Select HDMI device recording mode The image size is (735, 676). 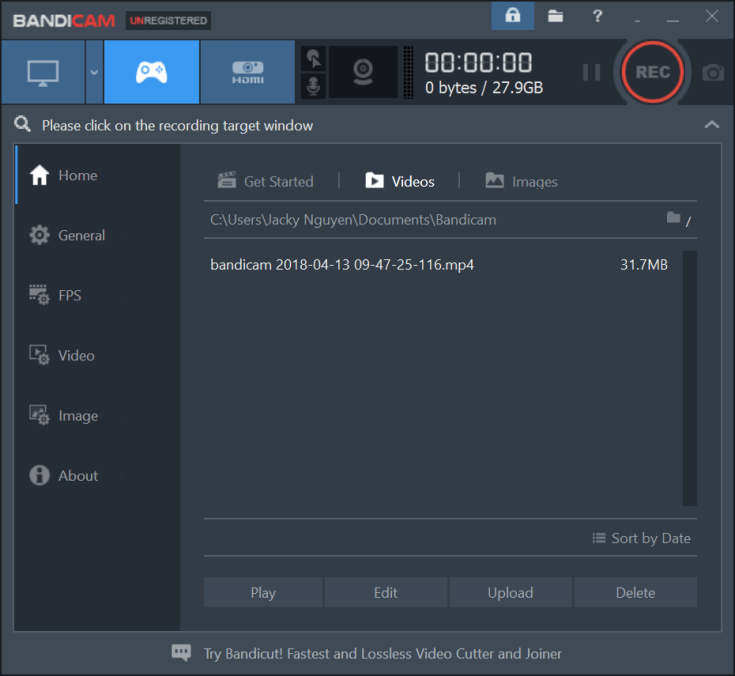coord(248,72)
